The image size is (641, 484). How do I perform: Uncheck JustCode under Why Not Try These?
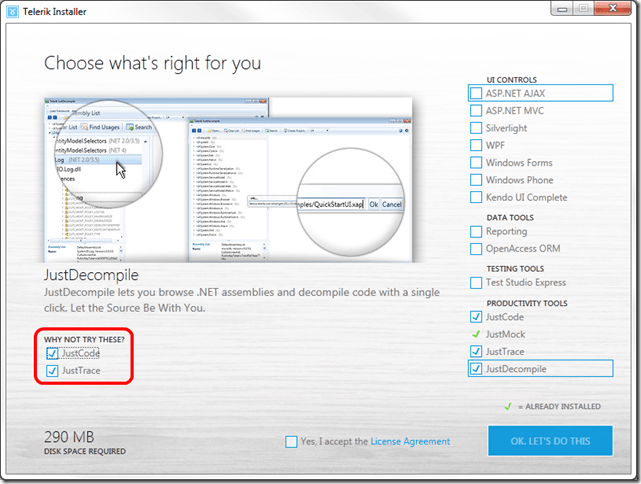[x=52, y=353]
